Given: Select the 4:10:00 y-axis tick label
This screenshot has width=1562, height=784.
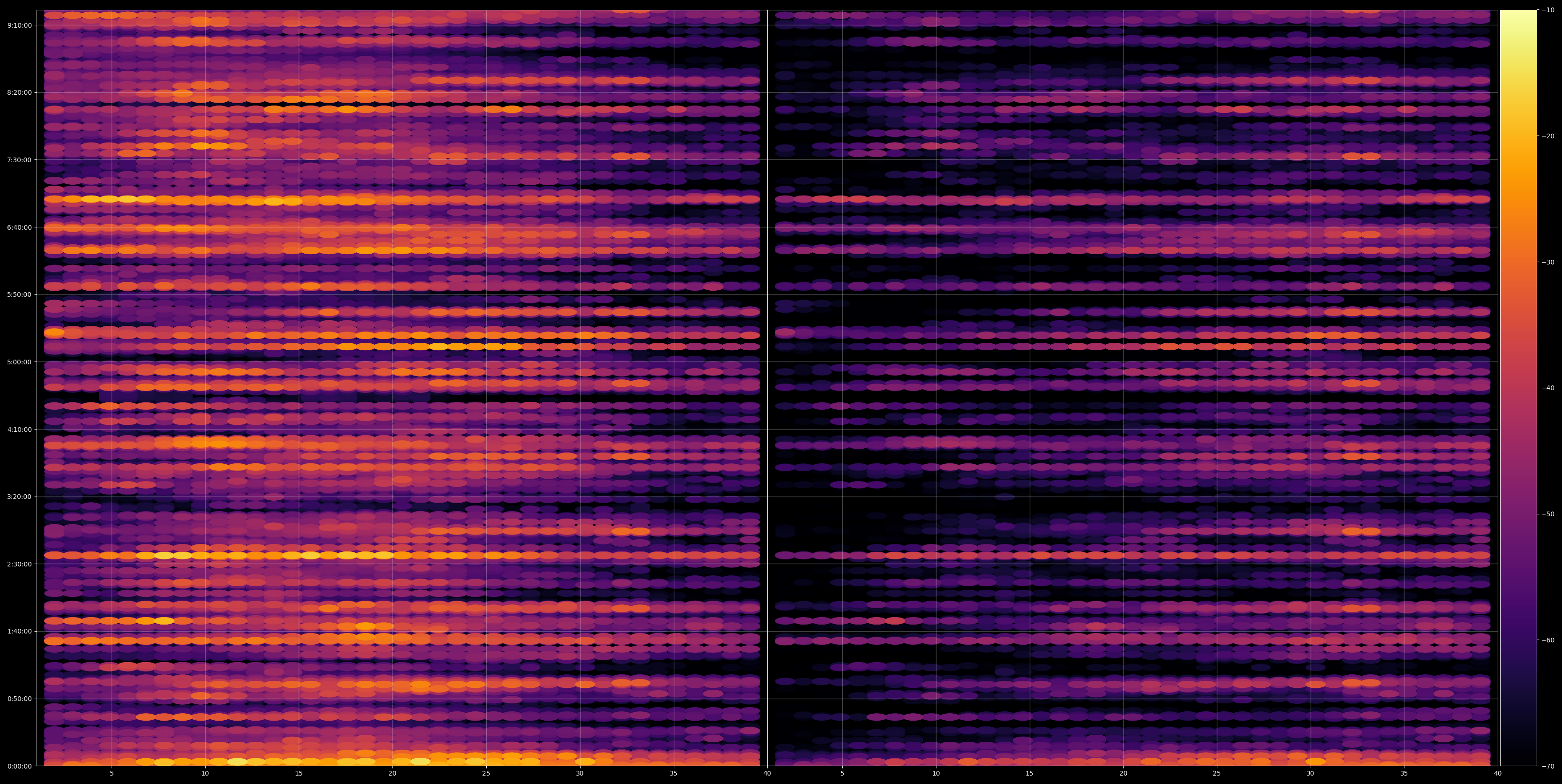Looking at the screenshot, I should click(x=19, y=430).
